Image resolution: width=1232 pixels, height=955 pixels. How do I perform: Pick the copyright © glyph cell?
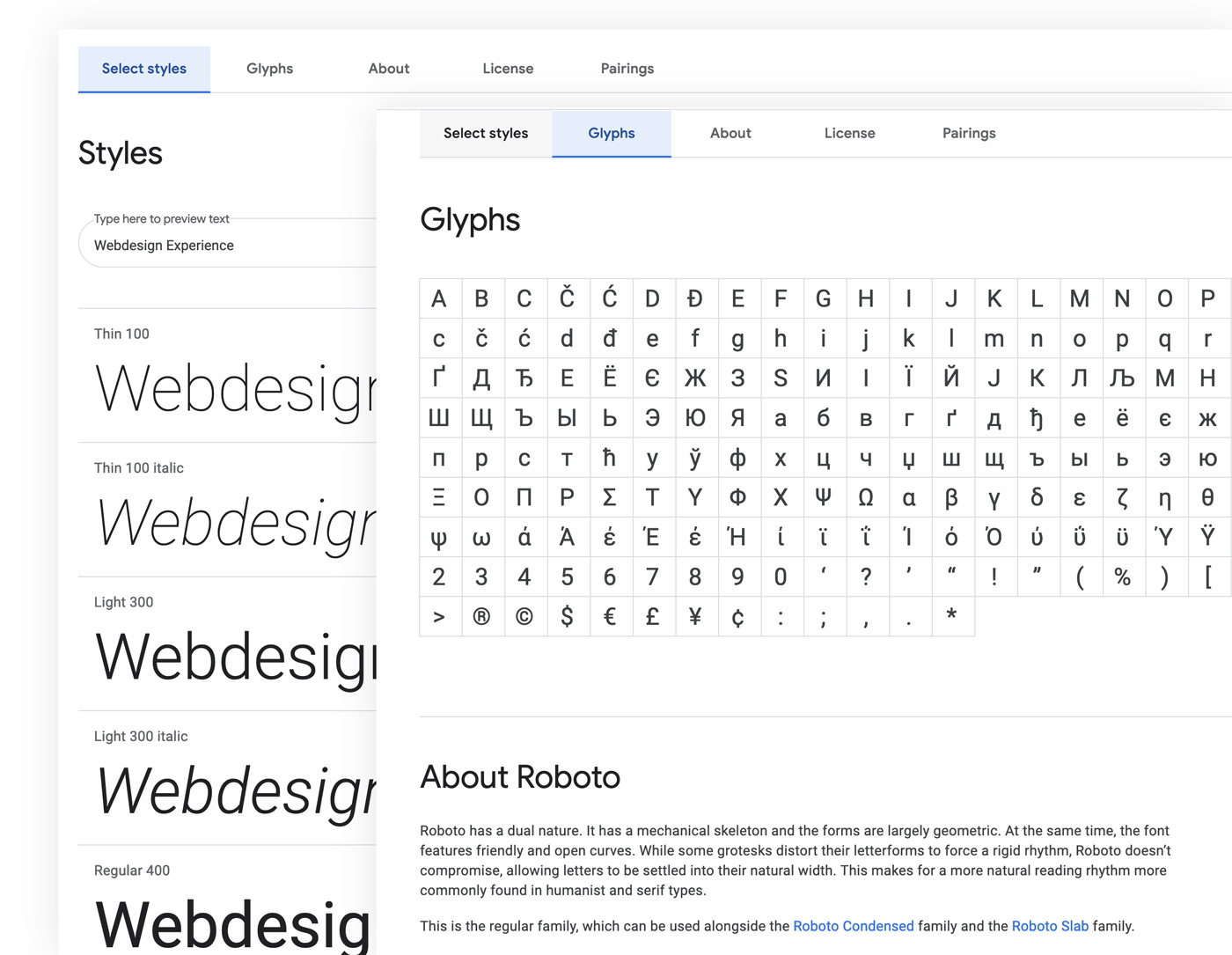pyautogui.click(x=524, y=616)
